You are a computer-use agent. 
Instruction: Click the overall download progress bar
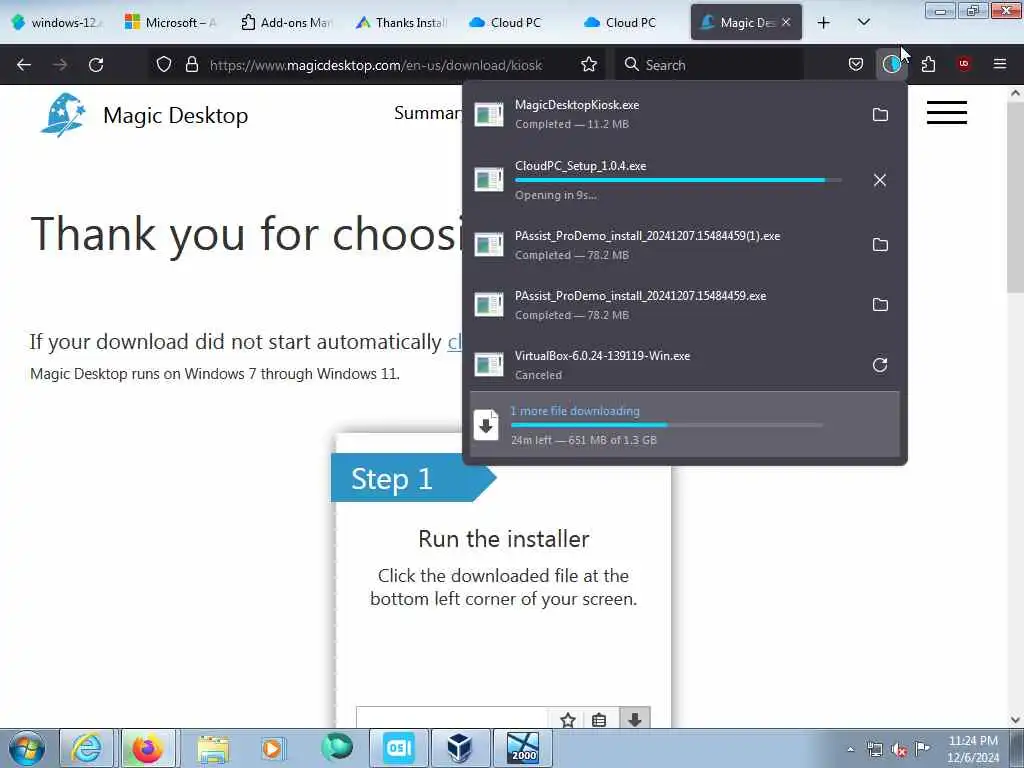click(x=667, y=425)
